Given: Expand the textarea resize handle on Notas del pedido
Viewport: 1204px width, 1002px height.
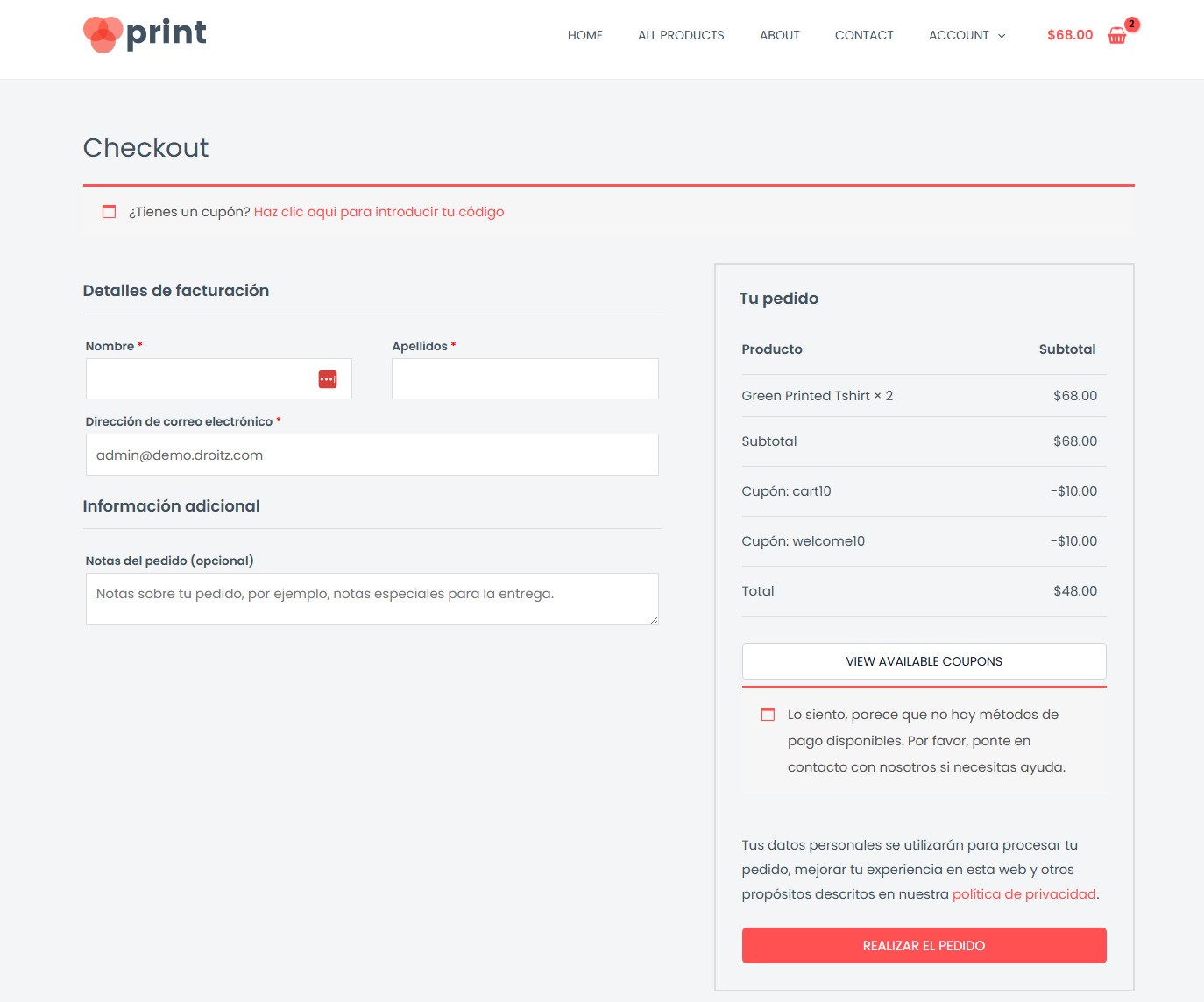Looking at the screenshot, I should tap(655, 621).
